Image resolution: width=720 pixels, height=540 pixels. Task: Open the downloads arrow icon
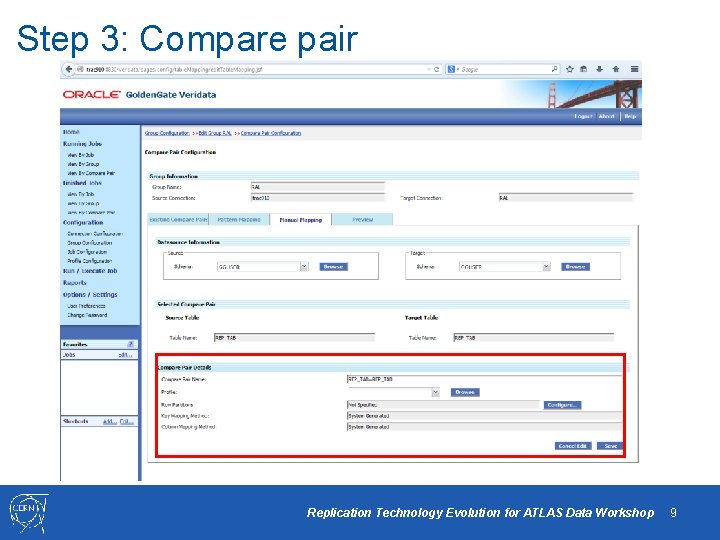click(600, 69)
